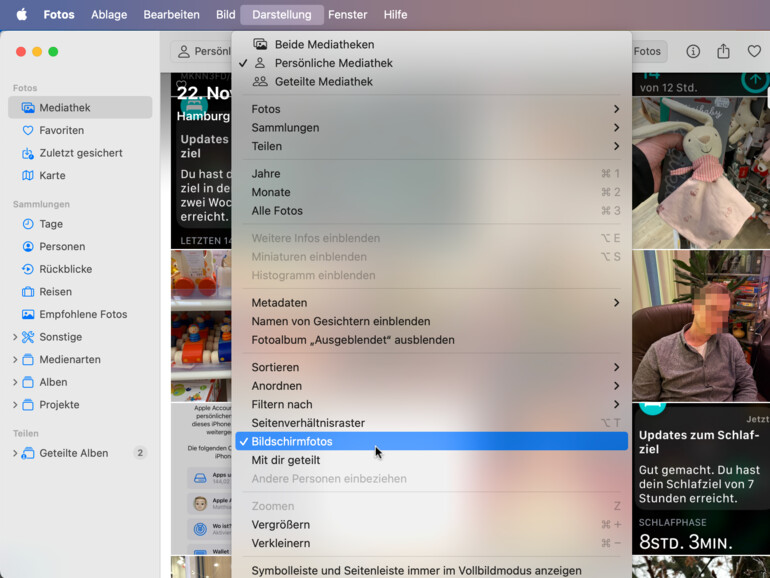
Task: Switch to Beide Mediatheken
Action: coord(432,44)
